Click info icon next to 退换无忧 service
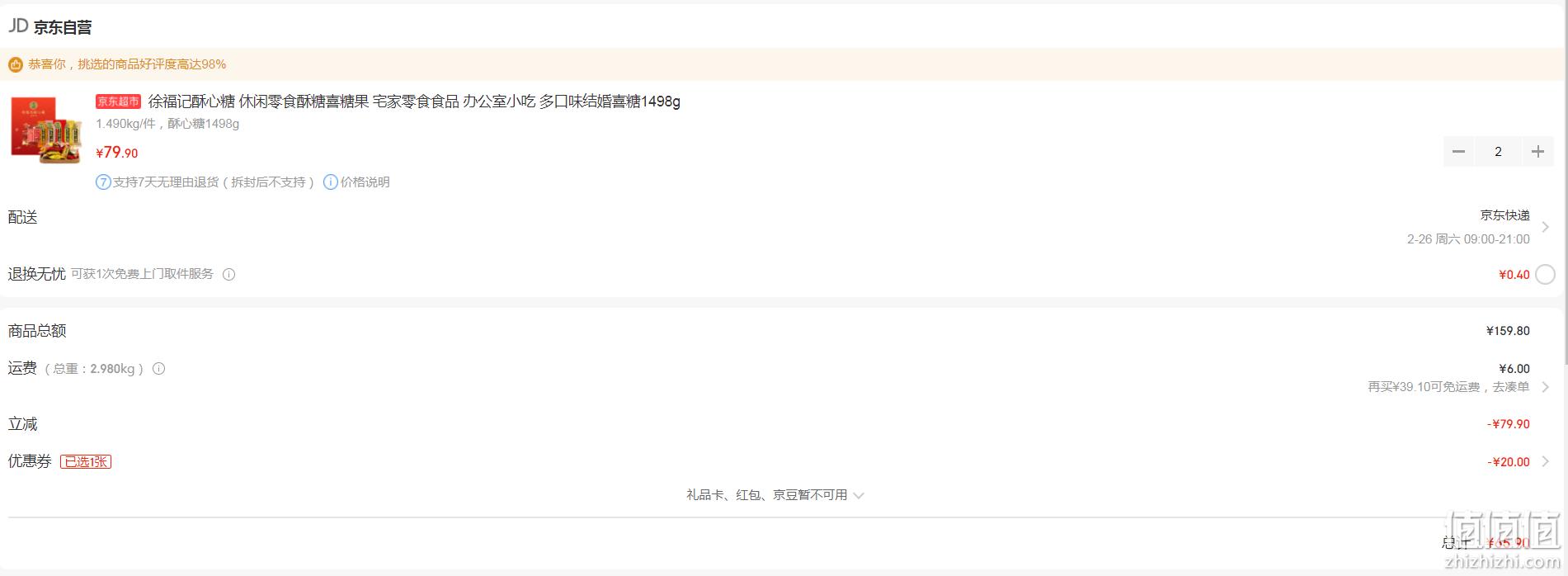The width and height of the screenshot is (1568, 576). click(229, 275)
